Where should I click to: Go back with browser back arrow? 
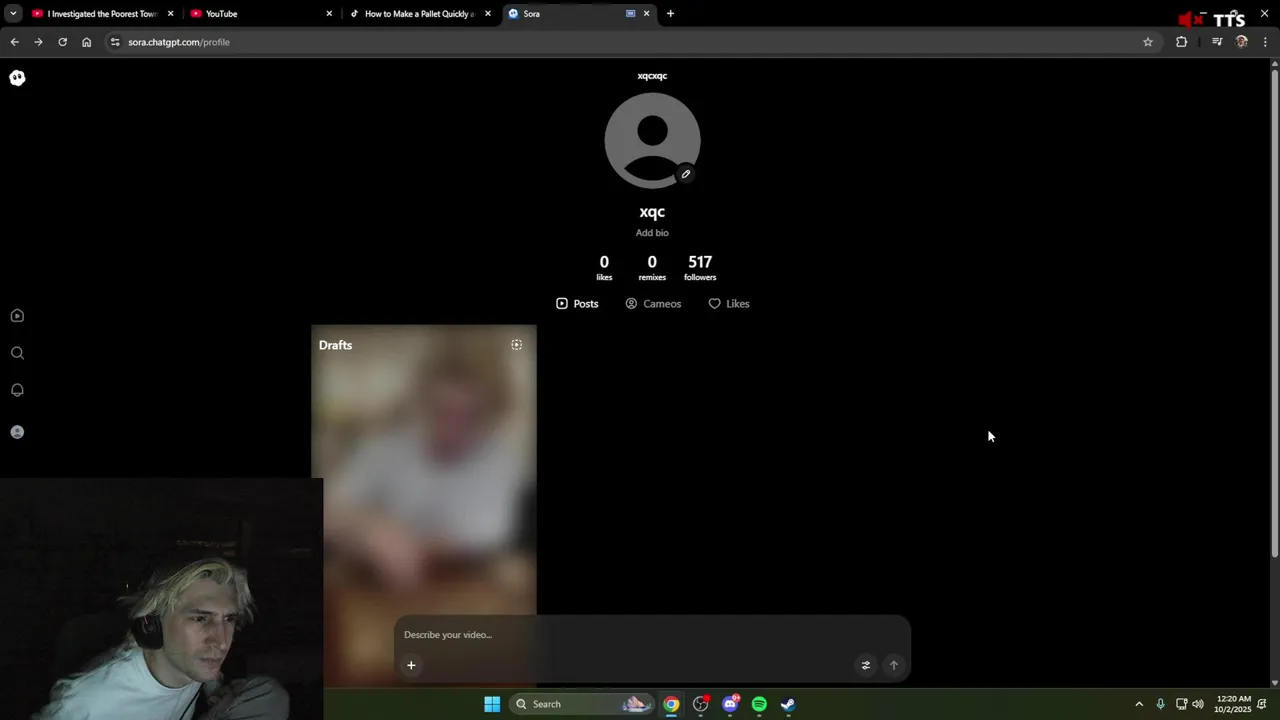point(14,42)
